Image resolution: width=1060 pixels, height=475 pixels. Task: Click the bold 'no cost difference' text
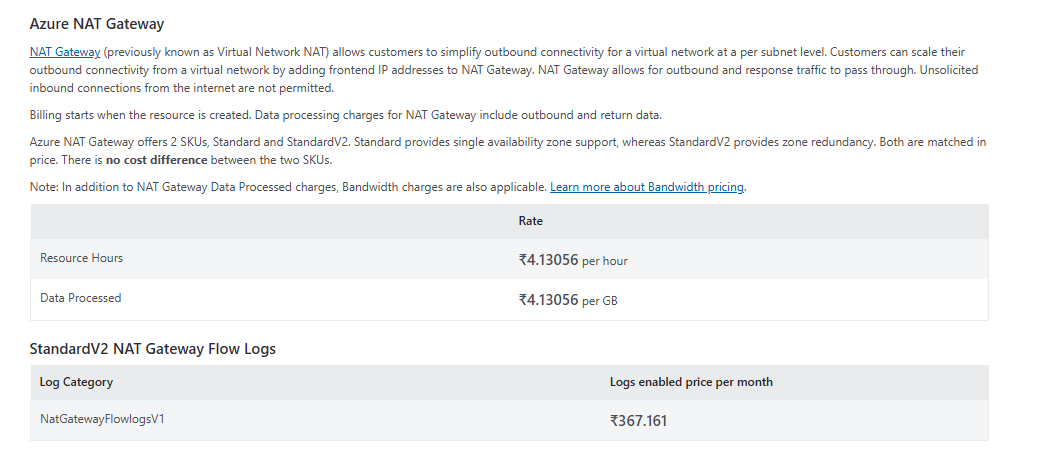[157, 160]
